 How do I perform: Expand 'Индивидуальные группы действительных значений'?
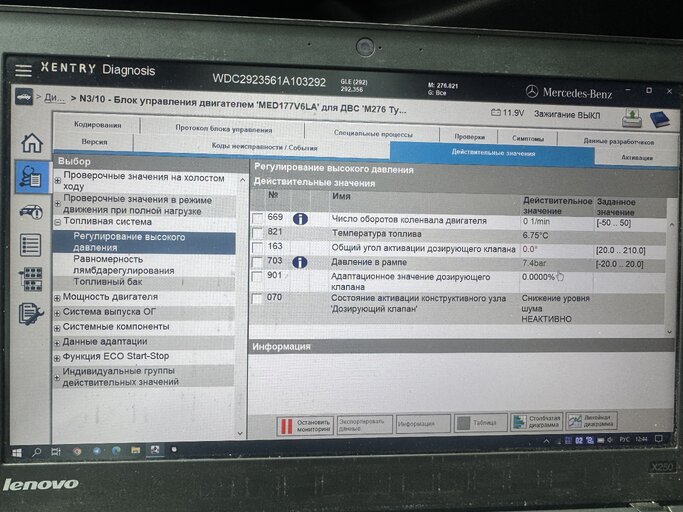pos(57,377)
